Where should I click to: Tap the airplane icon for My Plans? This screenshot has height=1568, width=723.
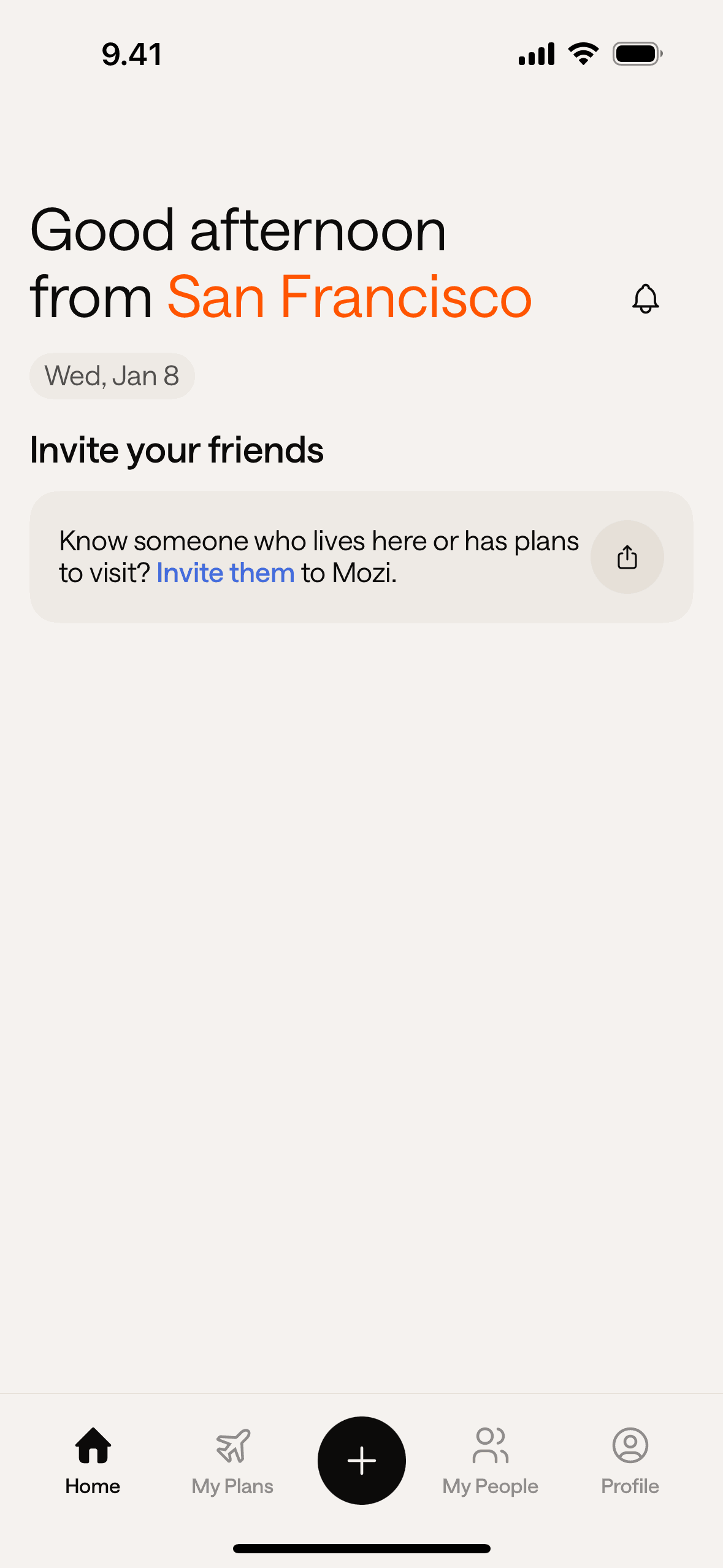(233, 1445)
